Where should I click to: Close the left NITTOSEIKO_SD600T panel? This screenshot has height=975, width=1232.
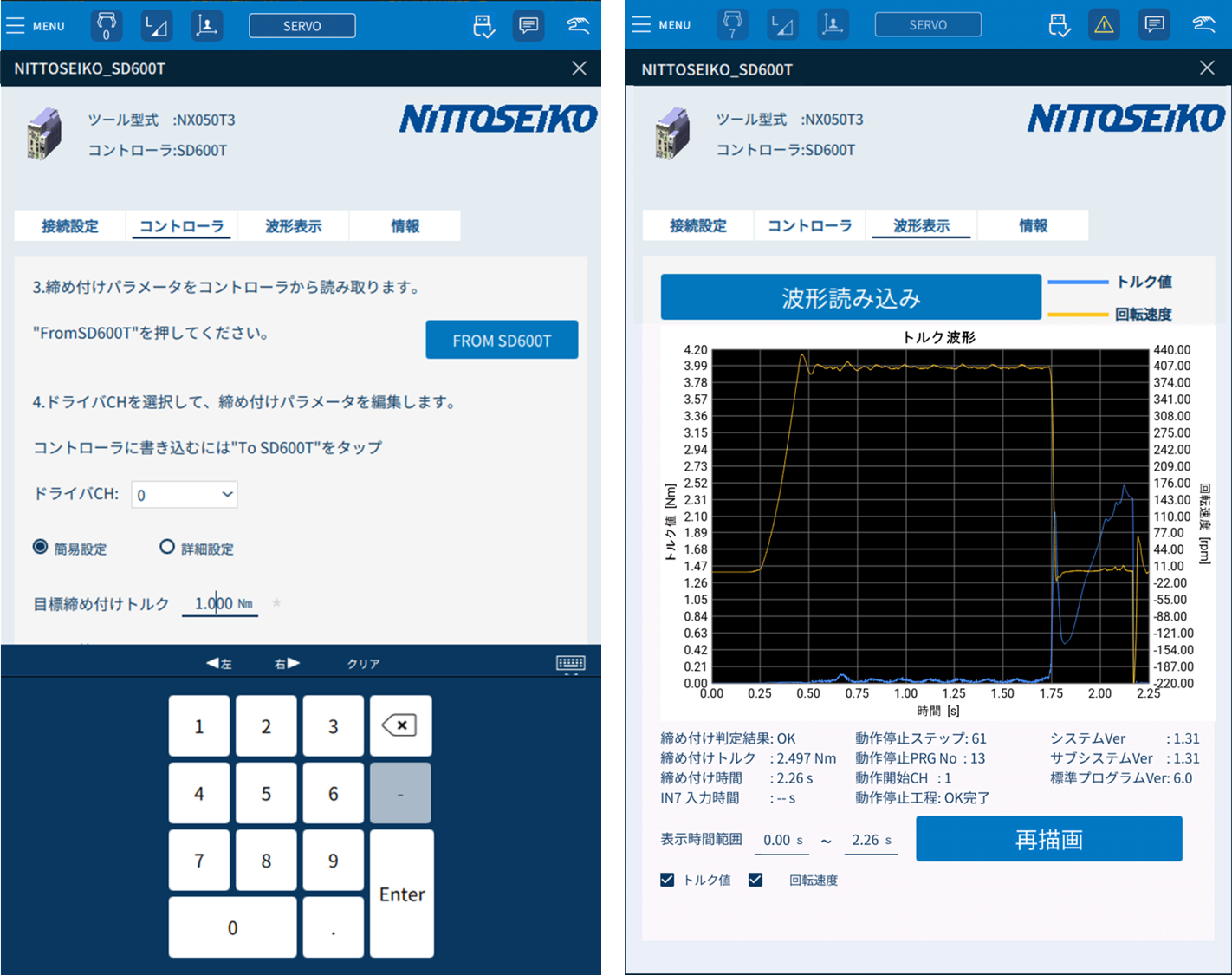tap(580, 68)
